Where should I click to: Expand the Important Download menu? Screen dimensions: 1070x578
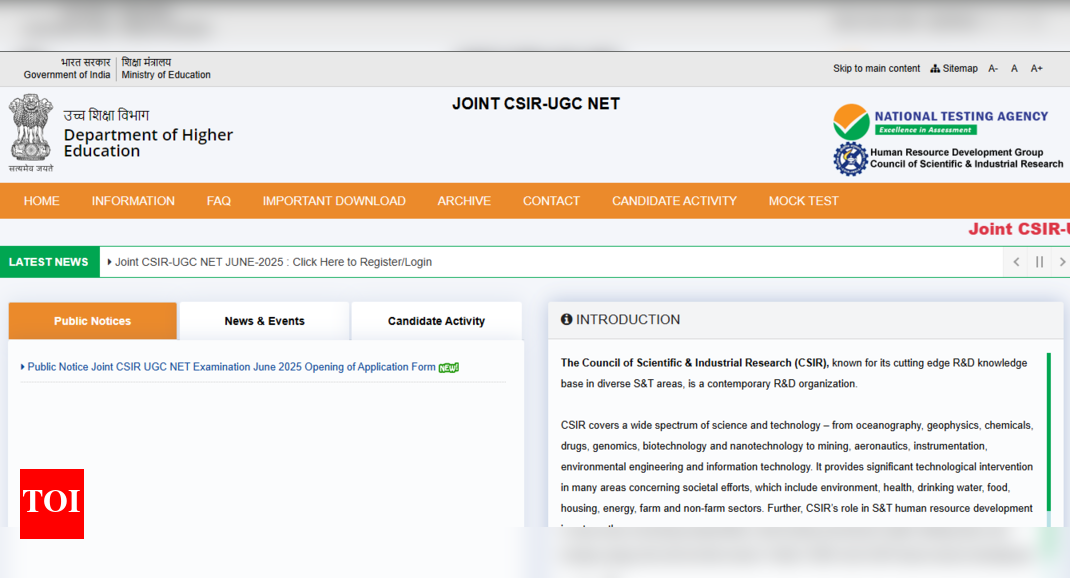coord(334,201)
